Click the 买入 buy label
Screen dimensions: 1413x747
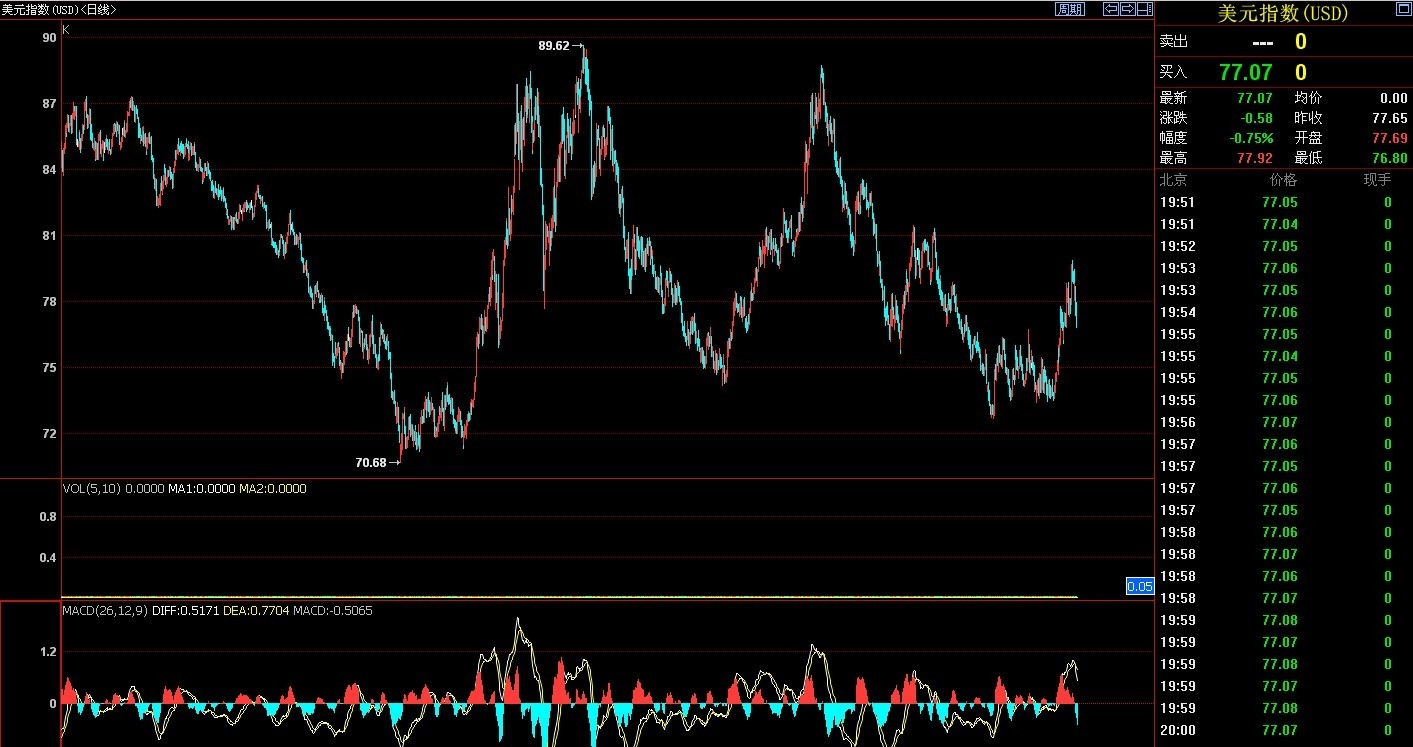click(x=1173, y=72)
